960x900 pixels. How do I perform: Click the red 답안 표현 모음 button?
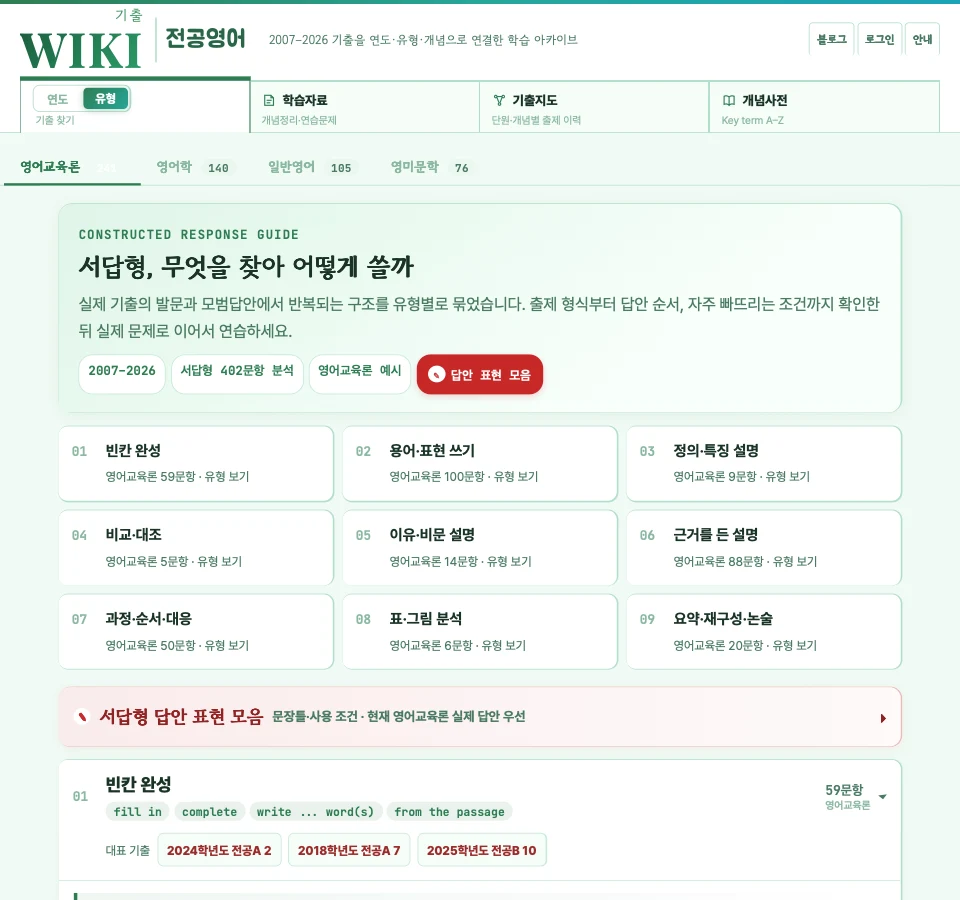[480, 374]
